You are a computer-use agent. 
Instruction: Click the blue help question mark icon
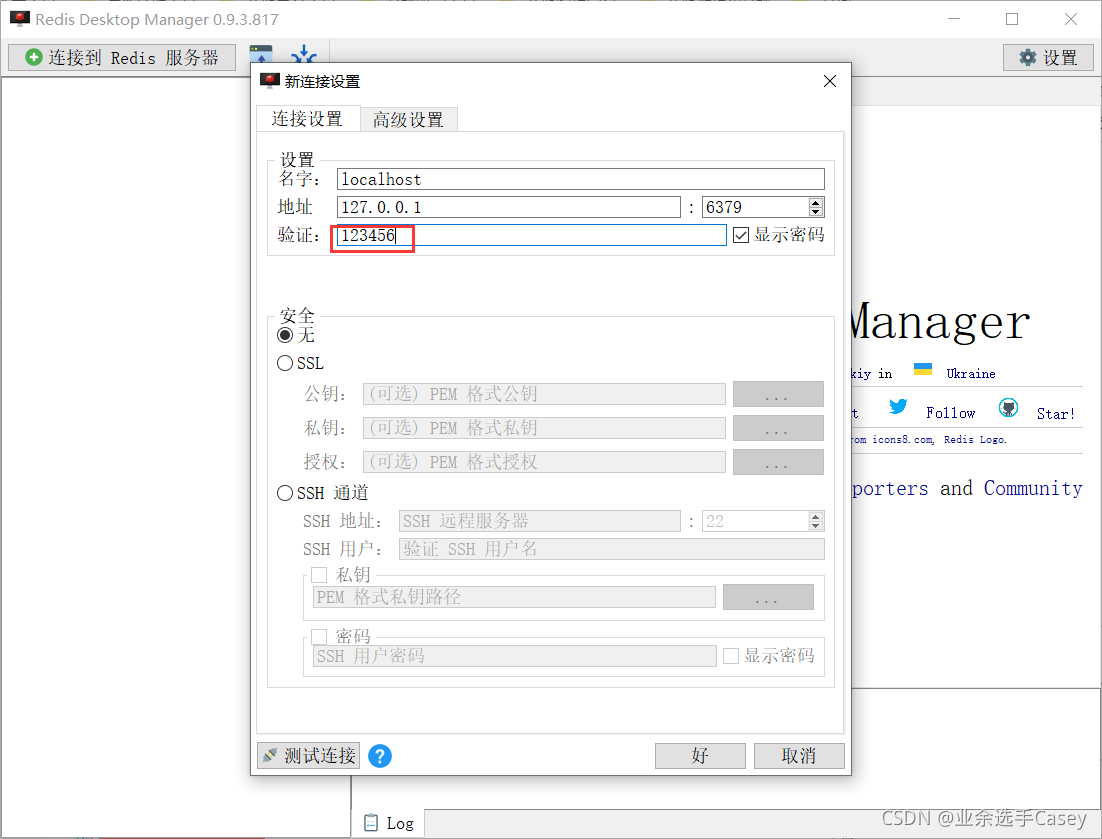pyautogui.click(x=380, y=756)
